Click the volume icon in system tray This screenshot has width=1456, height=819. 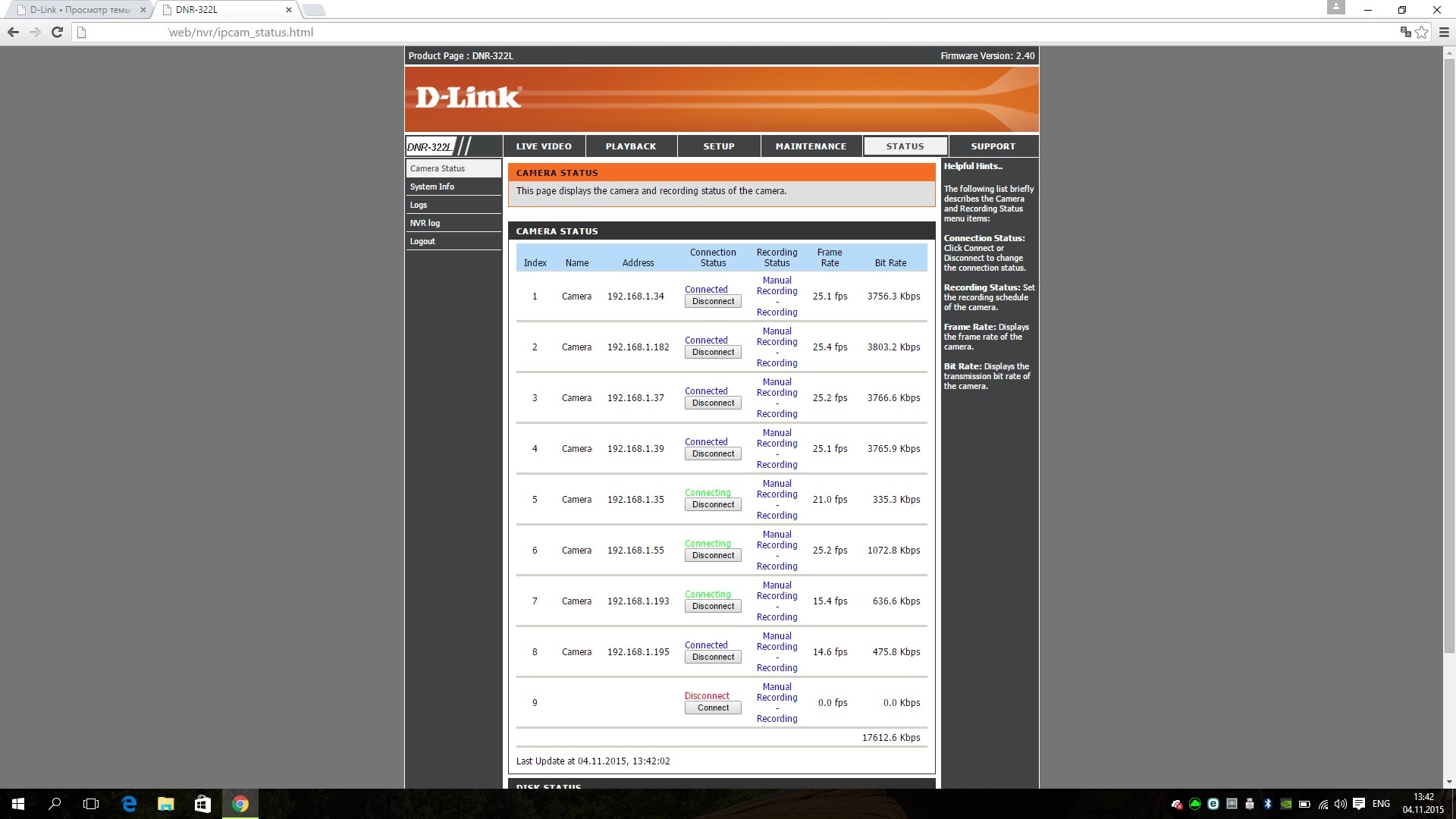click(x=1340, y=804)
